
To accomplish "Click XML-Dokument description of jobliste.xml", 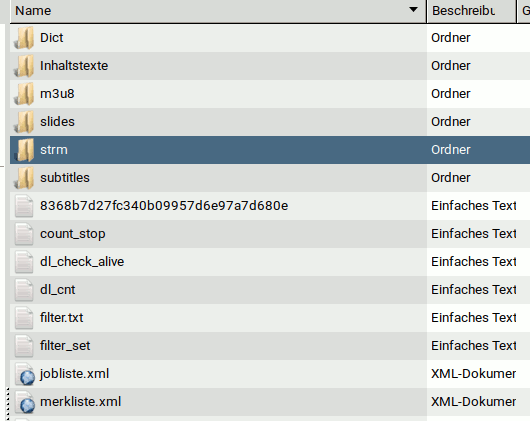I will tap(473, 374).
